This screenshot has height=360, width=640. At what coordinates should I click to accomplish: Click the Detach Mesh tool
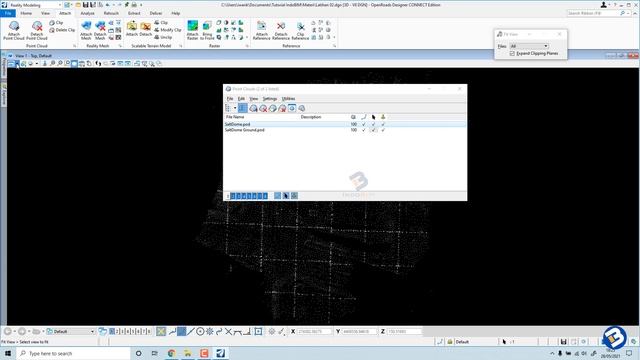tap(100, 31)
